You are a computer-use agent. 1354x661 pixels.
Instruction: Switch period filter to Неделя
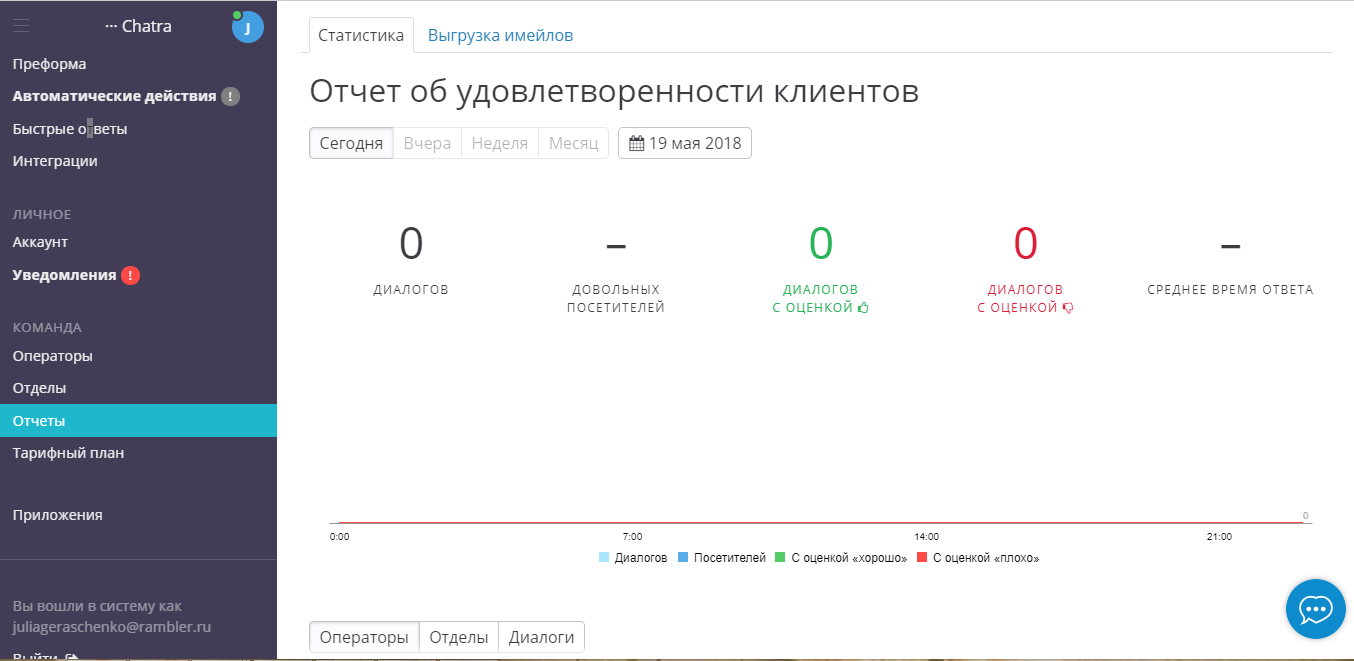[499, 142]
